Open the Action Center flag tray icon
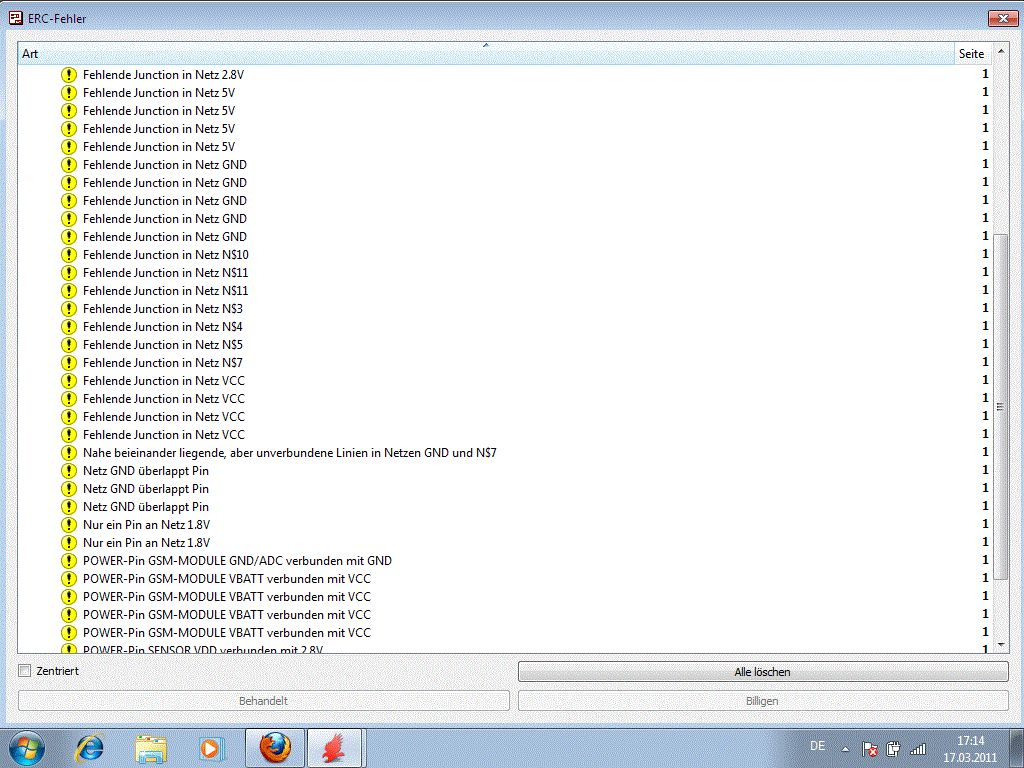Image resolution: width=1024 pixels, height=768 pixels. click(869, 749)
